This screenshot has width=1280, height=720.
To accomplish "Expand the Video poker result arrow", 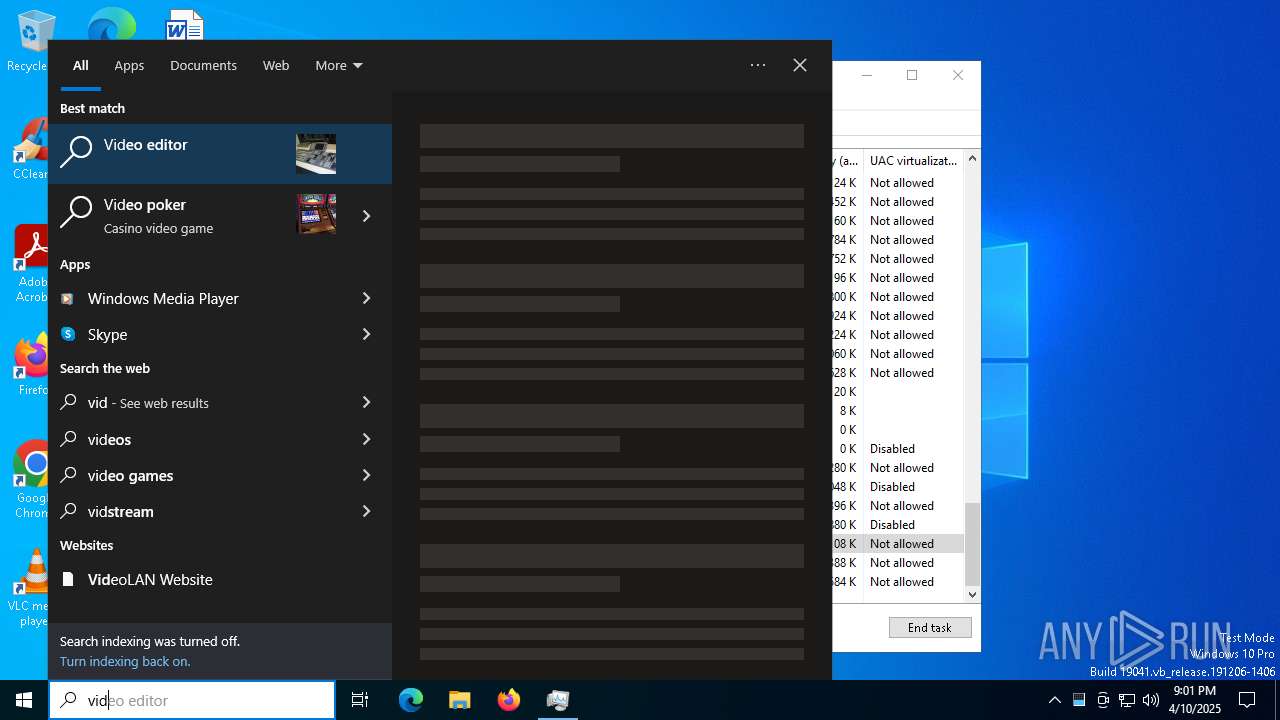I will point(366,216).
